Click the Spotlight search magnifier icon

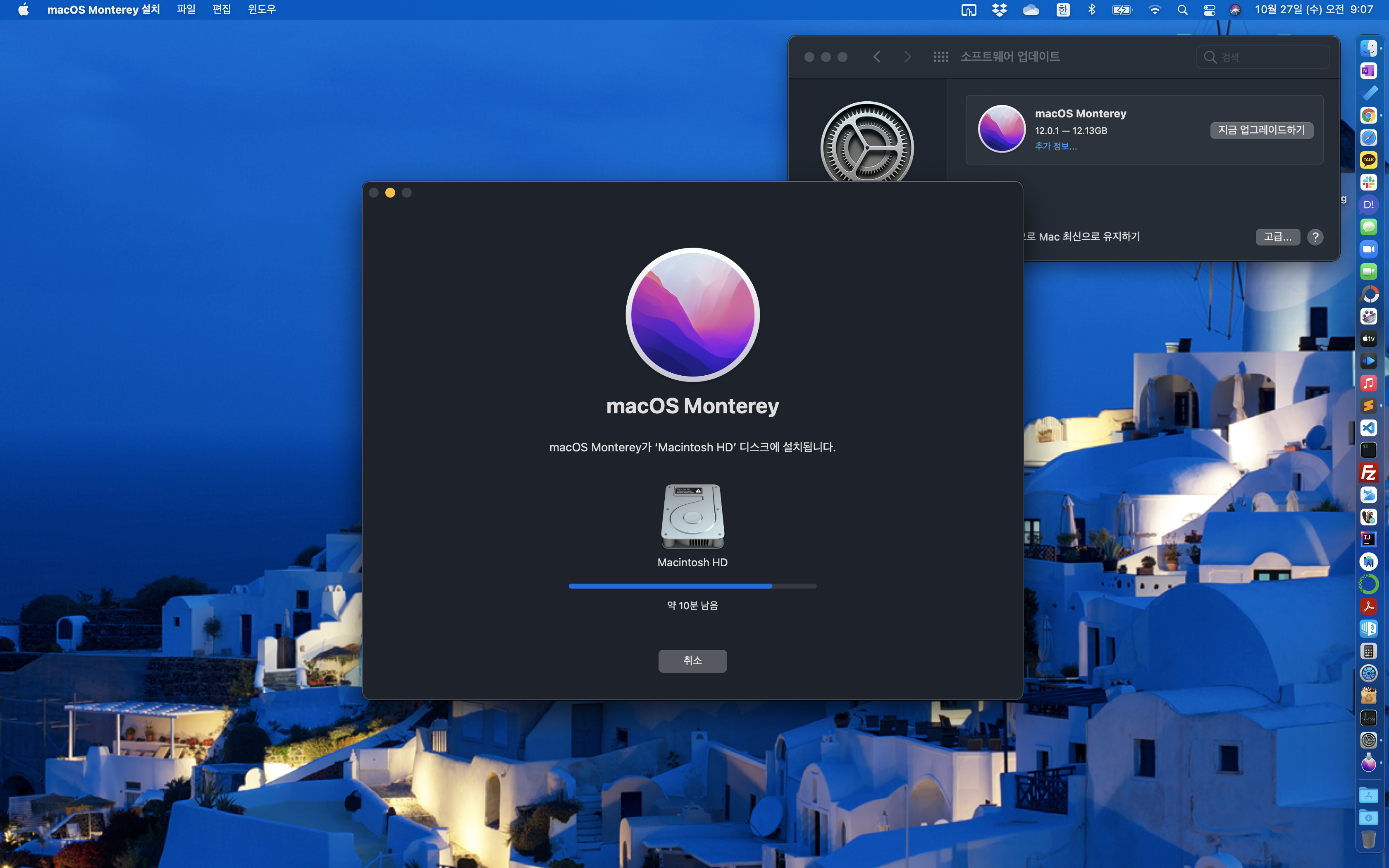(x=1182, y=10)
